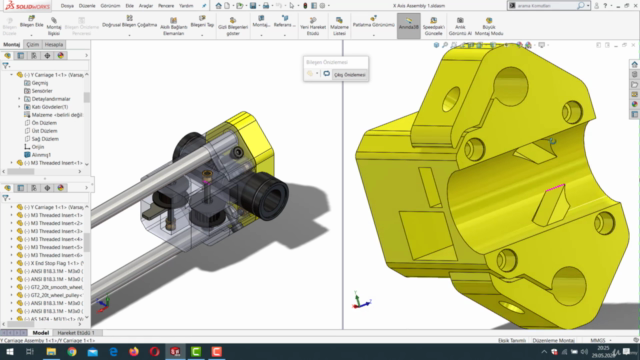Open dropdown arrow under Patlatma Görünümü

(373, 36)
